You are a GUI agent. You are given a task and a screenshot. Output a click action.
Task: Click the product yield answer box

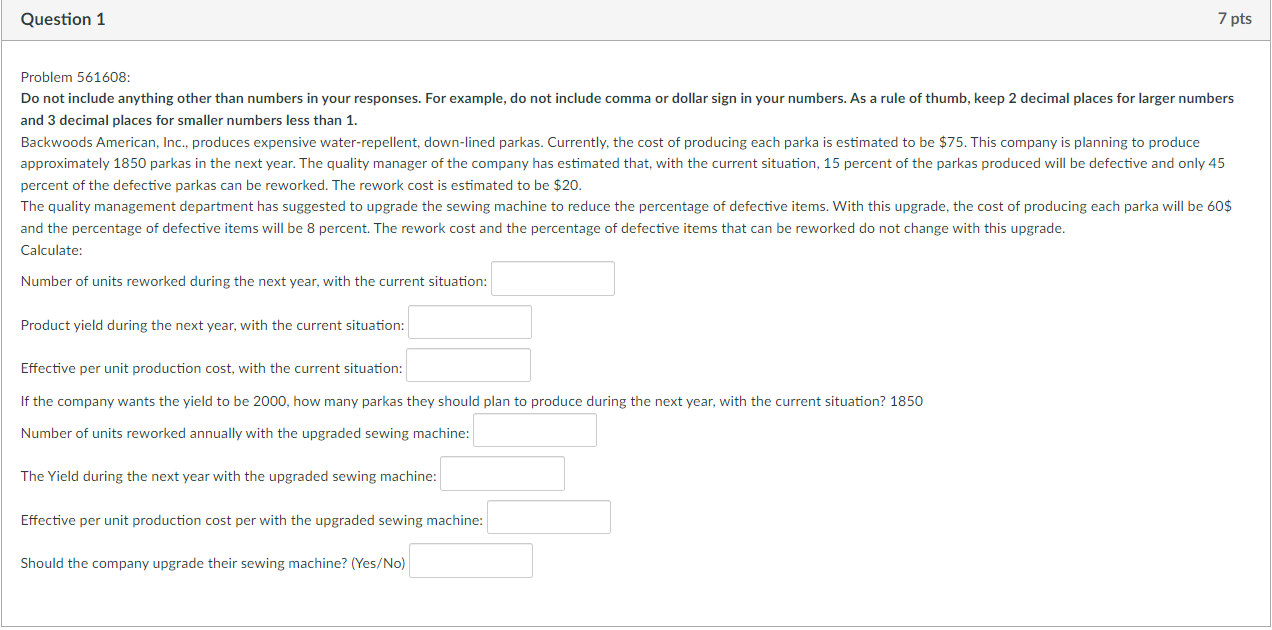point(469,321)
